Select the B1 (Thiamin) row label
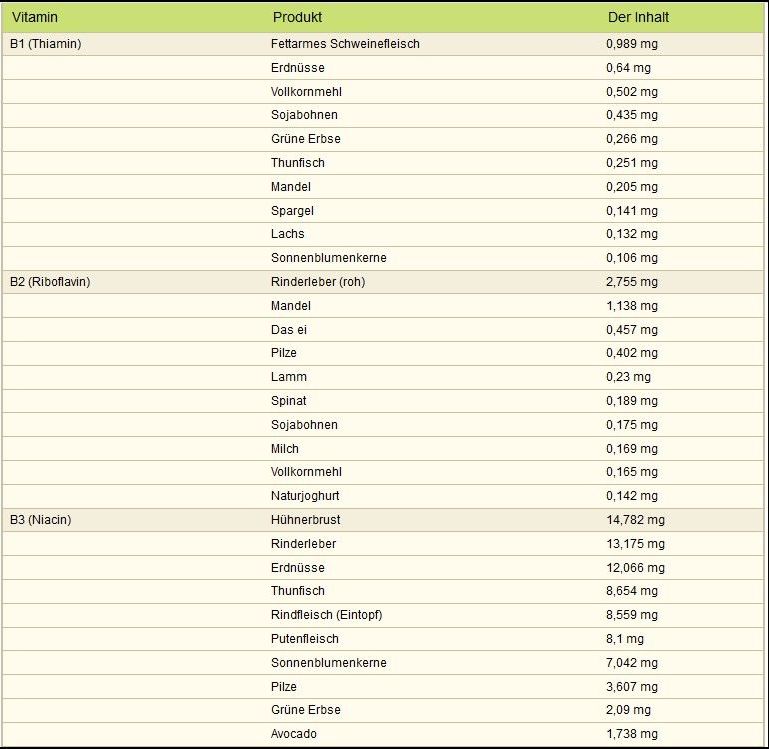 pyautogui.click(x=45, y=44)
